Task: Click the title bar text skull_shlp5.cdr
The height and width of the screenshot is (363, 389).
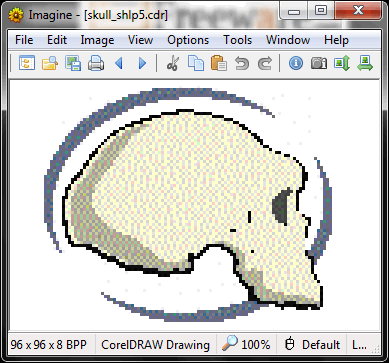Action: point(126,15)
